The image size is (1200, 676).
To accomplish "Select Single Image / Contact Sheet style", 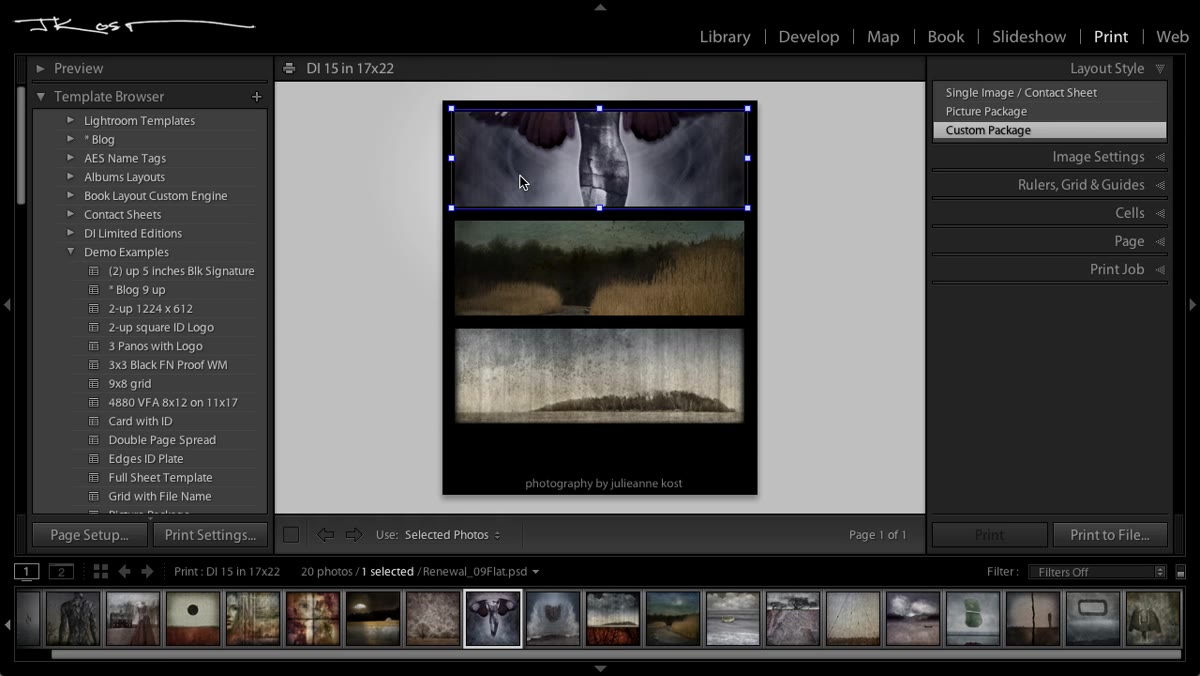I will coord(1050,92).
